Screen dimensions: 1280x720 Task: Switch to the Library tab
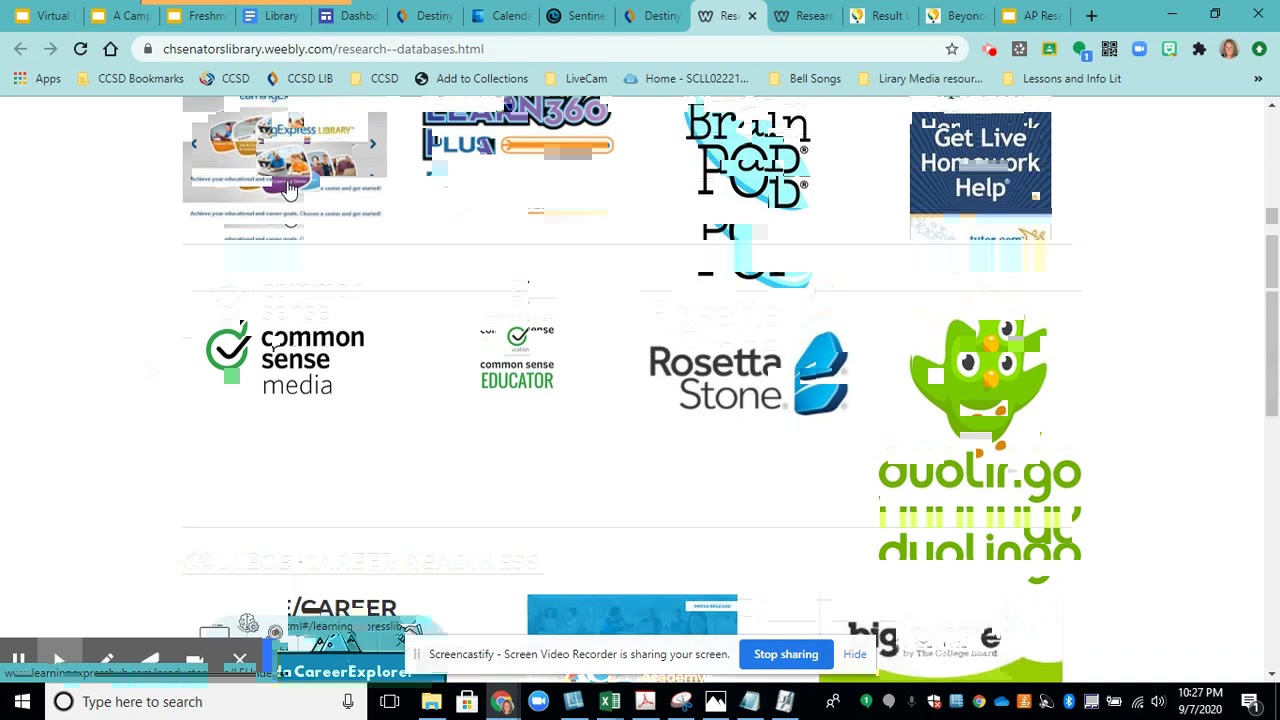(x=271, y=16)
